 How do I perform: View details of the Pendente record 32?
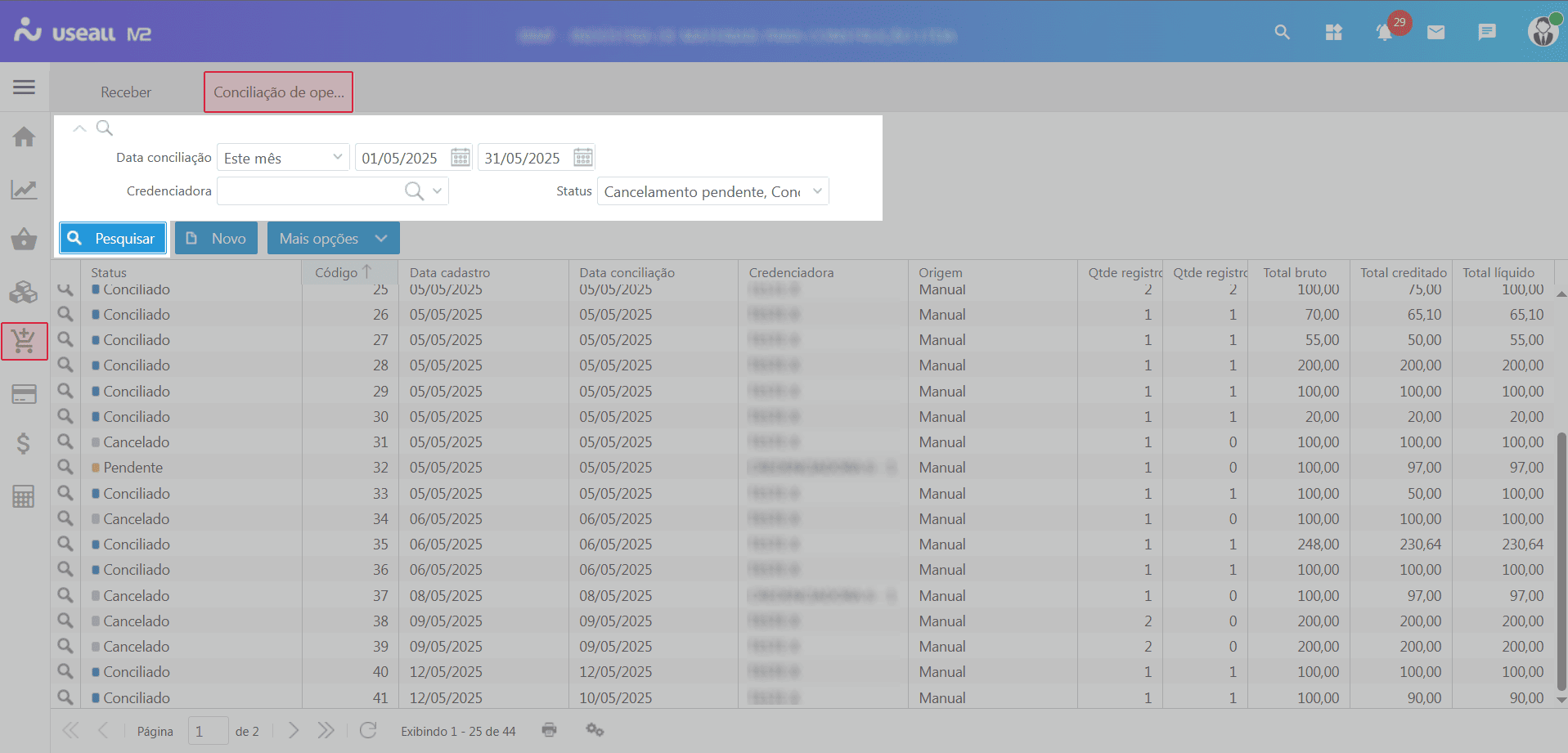pos(65,467)
